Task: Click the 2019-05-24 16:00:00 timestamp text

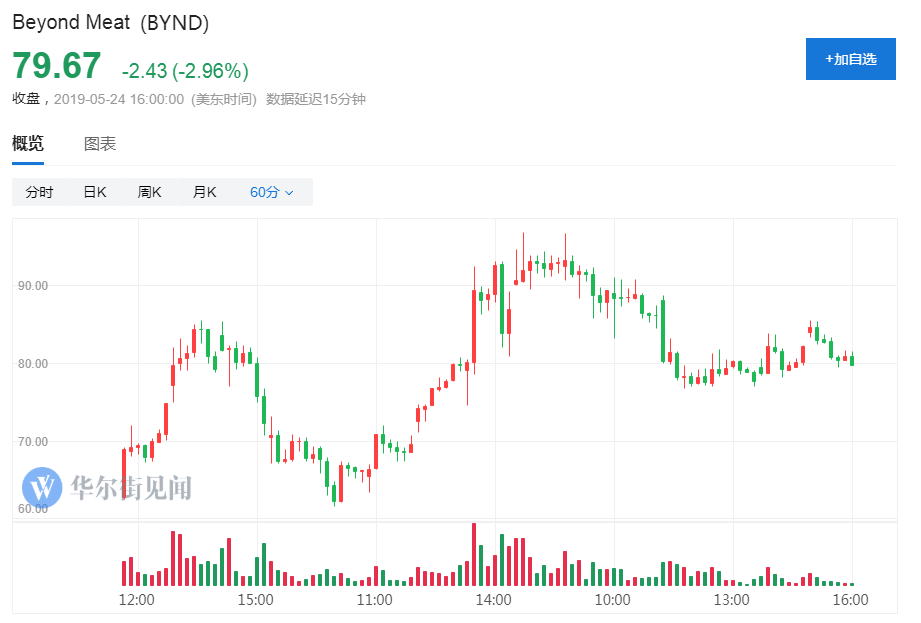Action: coord(119,99)
